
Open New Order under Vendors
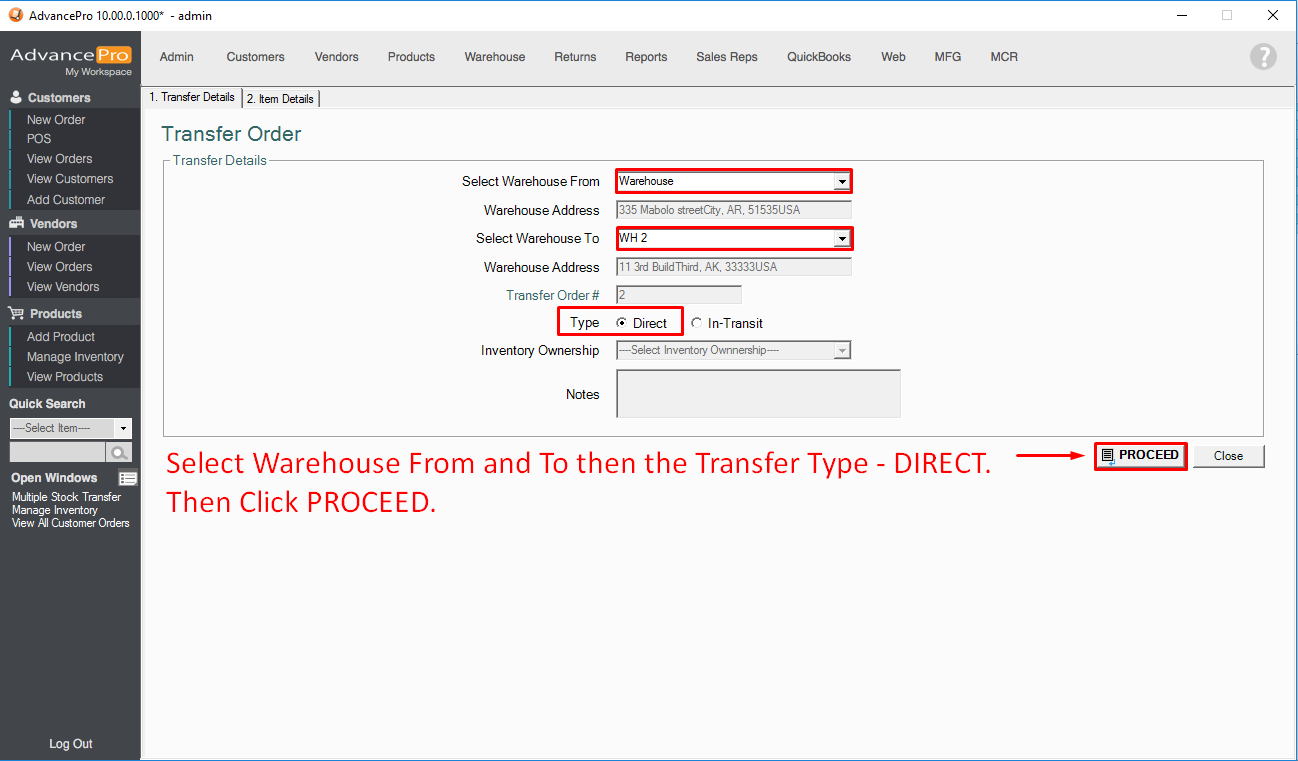56,247
